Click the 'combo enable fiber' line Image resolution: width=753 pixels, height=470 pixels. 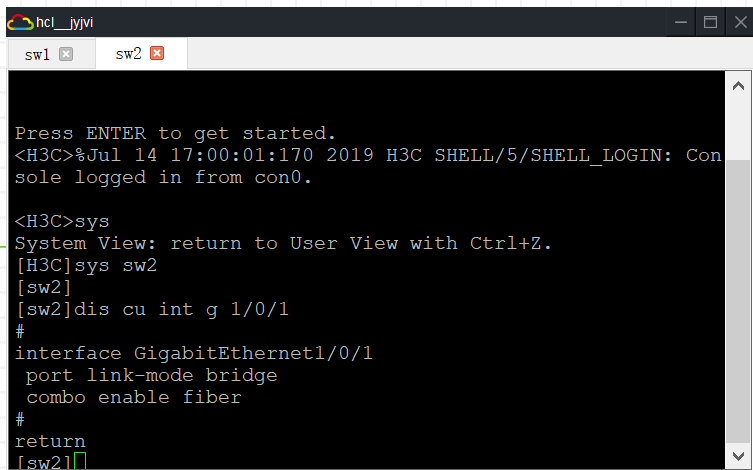(134, 397)
